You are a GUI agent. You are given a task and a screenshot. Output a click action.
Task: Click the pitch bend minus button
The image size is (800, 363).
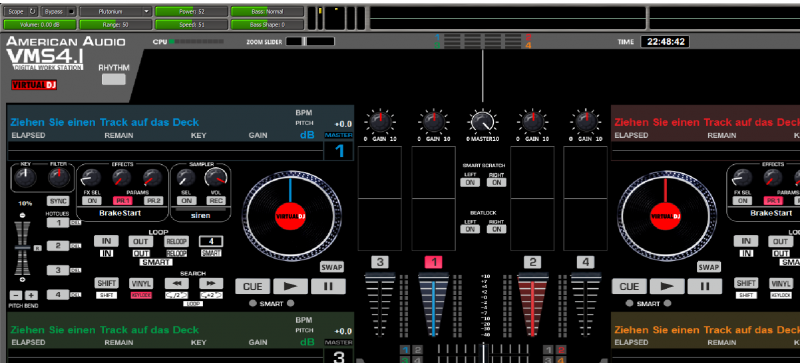tap(16, 295)
